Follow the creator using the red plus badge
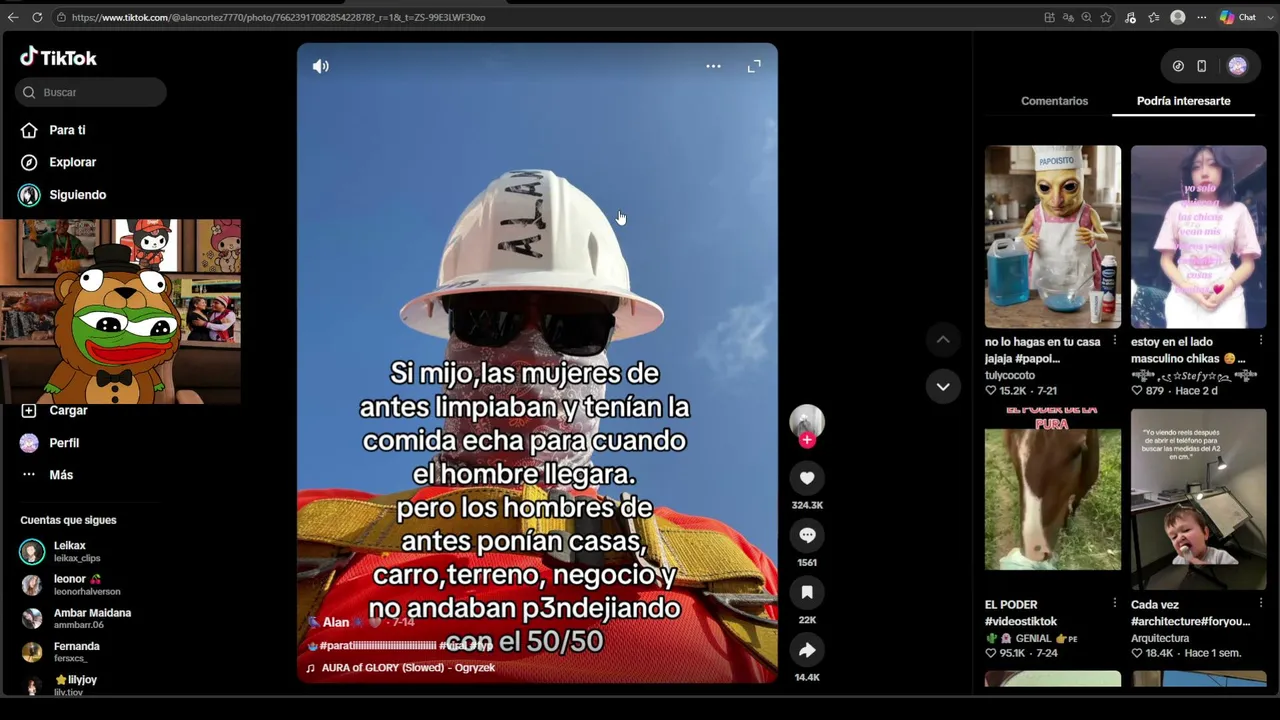Image resolution: width=1280 pixels, height=720 pixels. pos(807,440)
